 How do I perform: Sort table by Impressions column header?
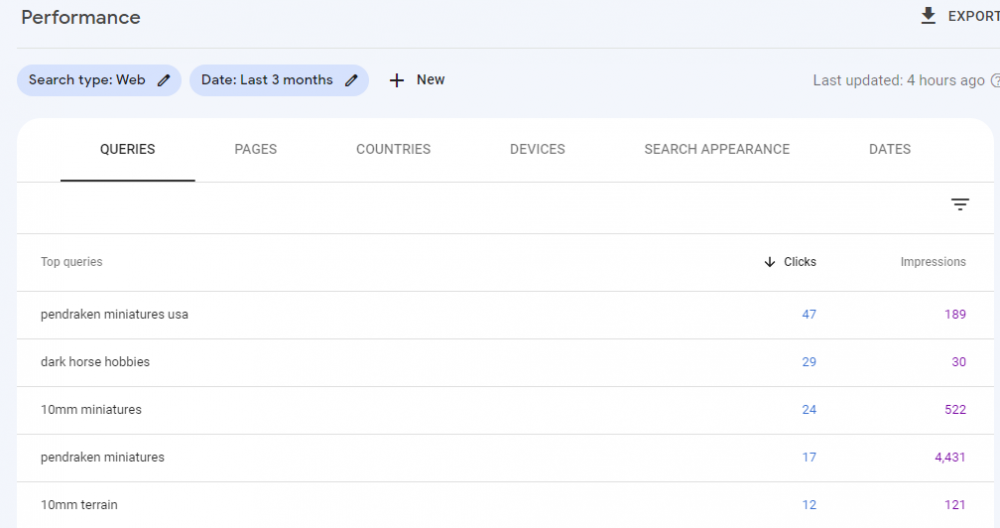pos(933,262)
